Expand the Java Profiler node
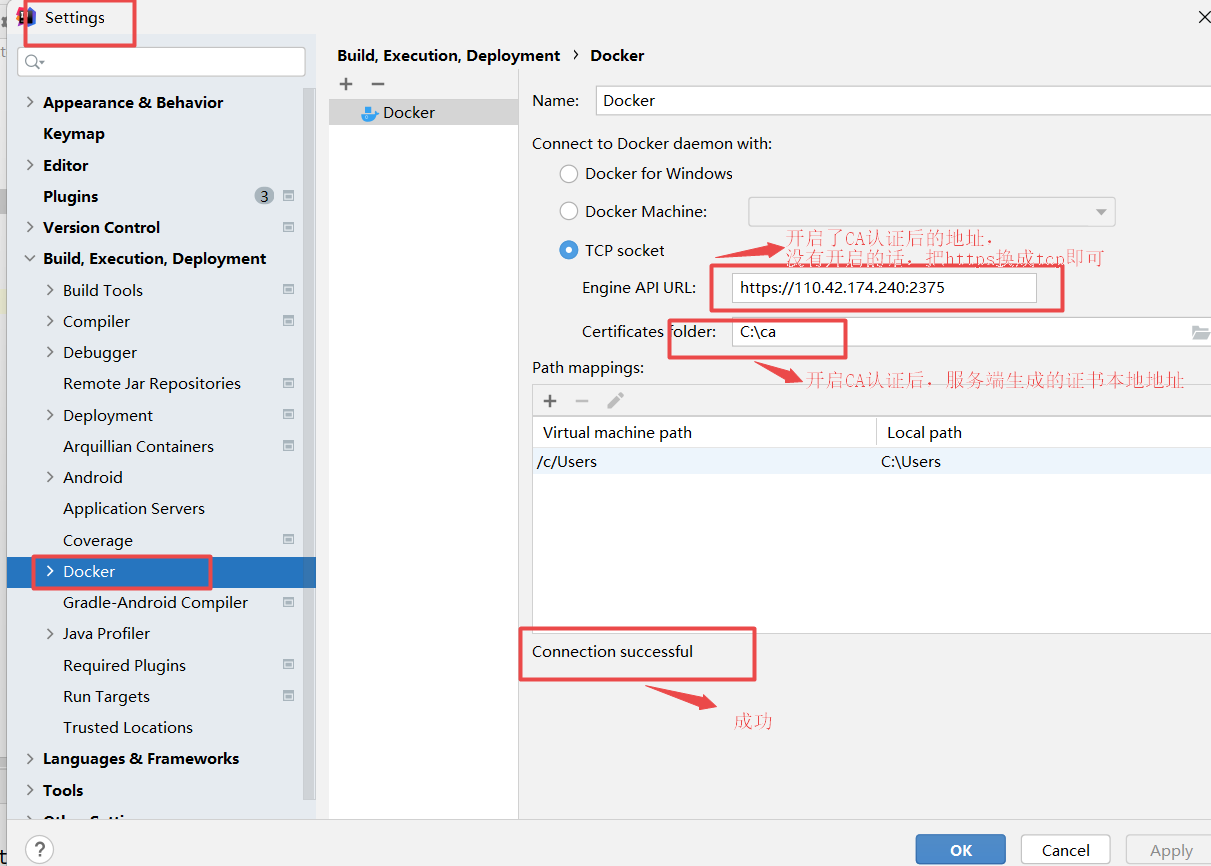This screenshot has width=1211, height=866. coord(50,633)
